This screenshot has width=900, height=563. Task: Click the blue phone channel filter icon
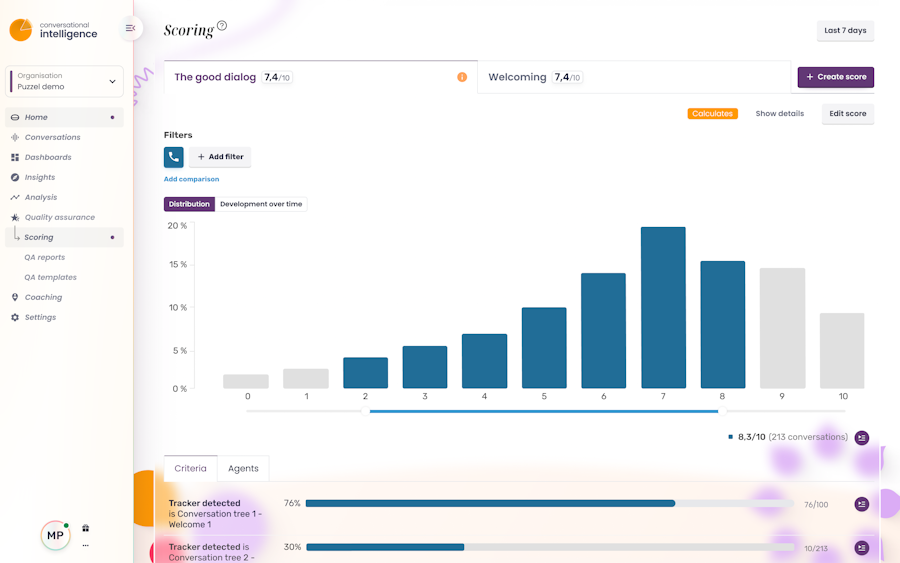173,157
